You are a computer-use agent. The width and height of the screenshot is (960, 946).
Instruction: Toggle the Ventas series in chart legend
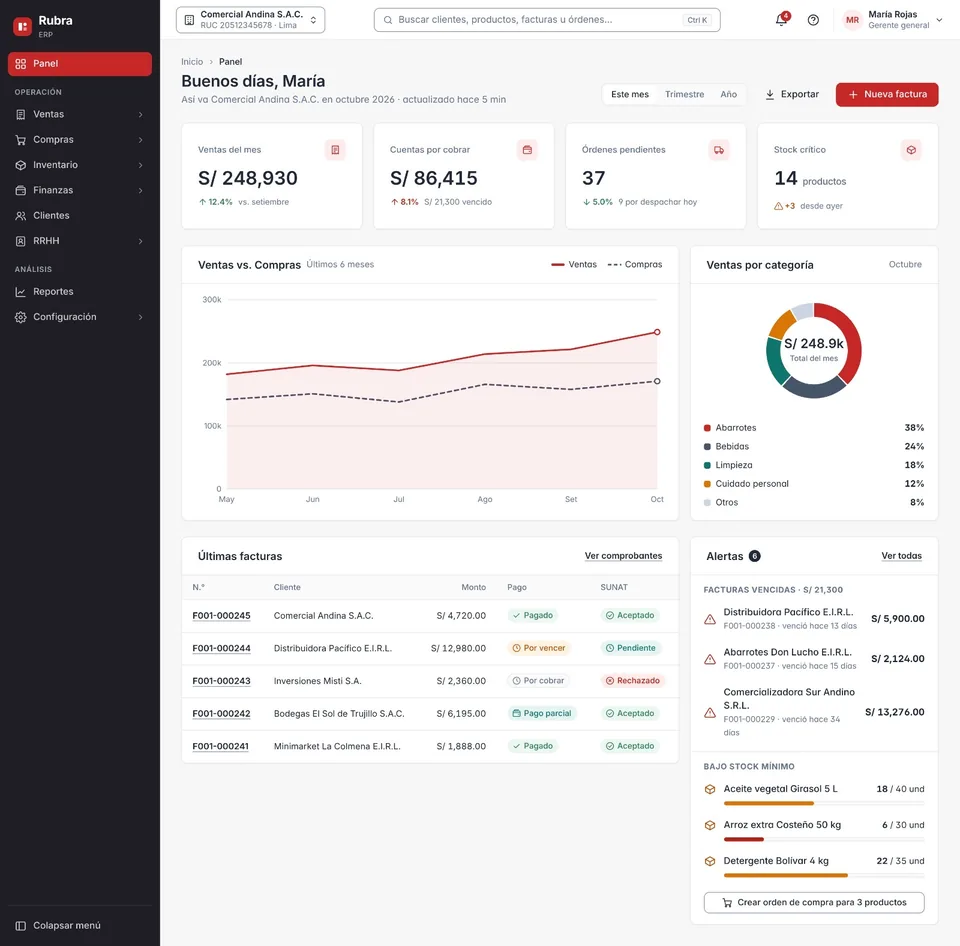tap(574, 265)
